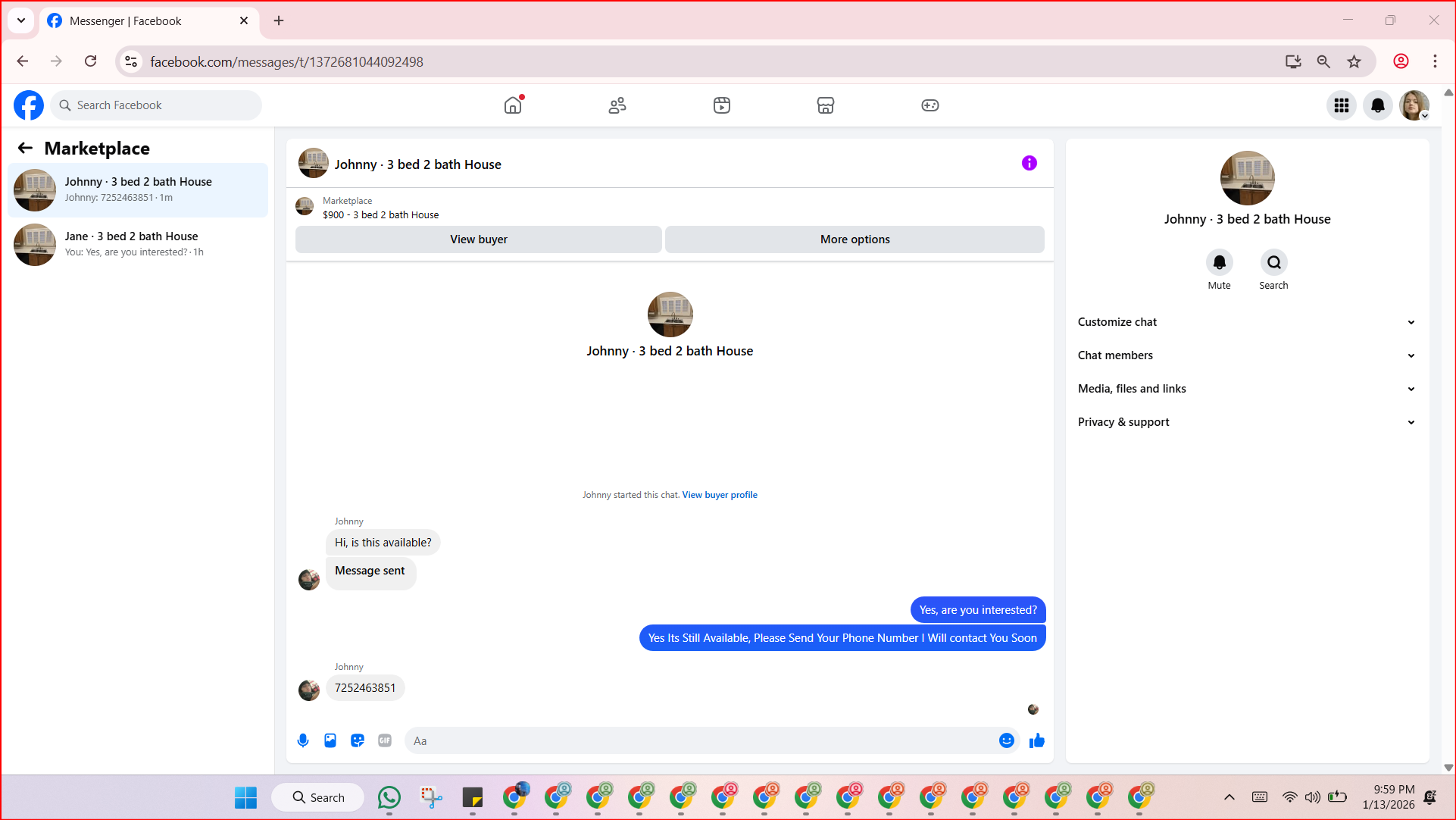
Task: Open the GIF picker icon
Action: pyautogui.click(x=385, y=740)
